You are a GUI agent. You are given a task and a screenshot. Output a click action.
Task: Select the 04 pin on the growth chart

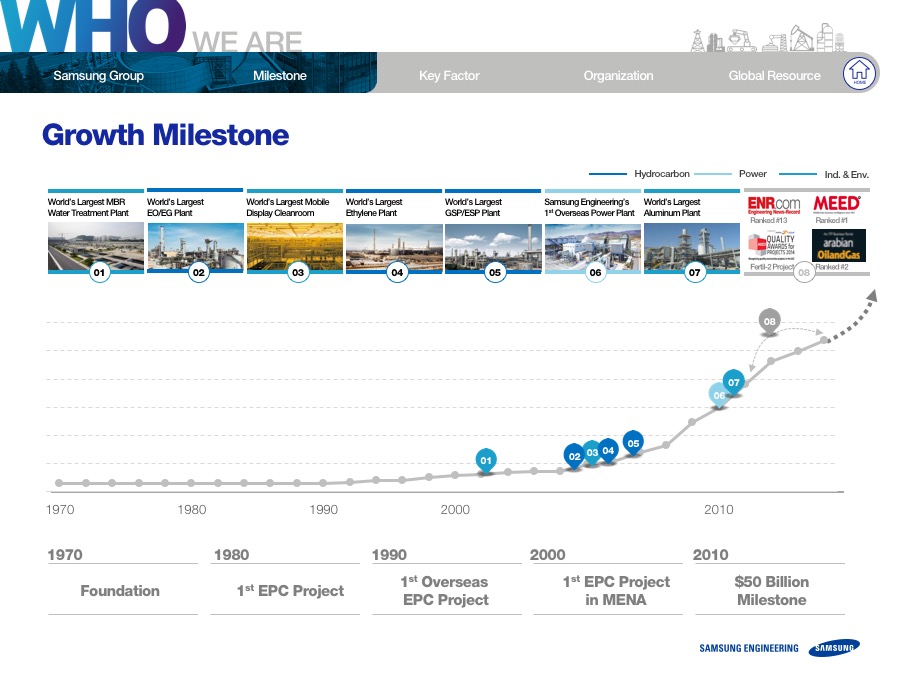click(x=608, y=451)
